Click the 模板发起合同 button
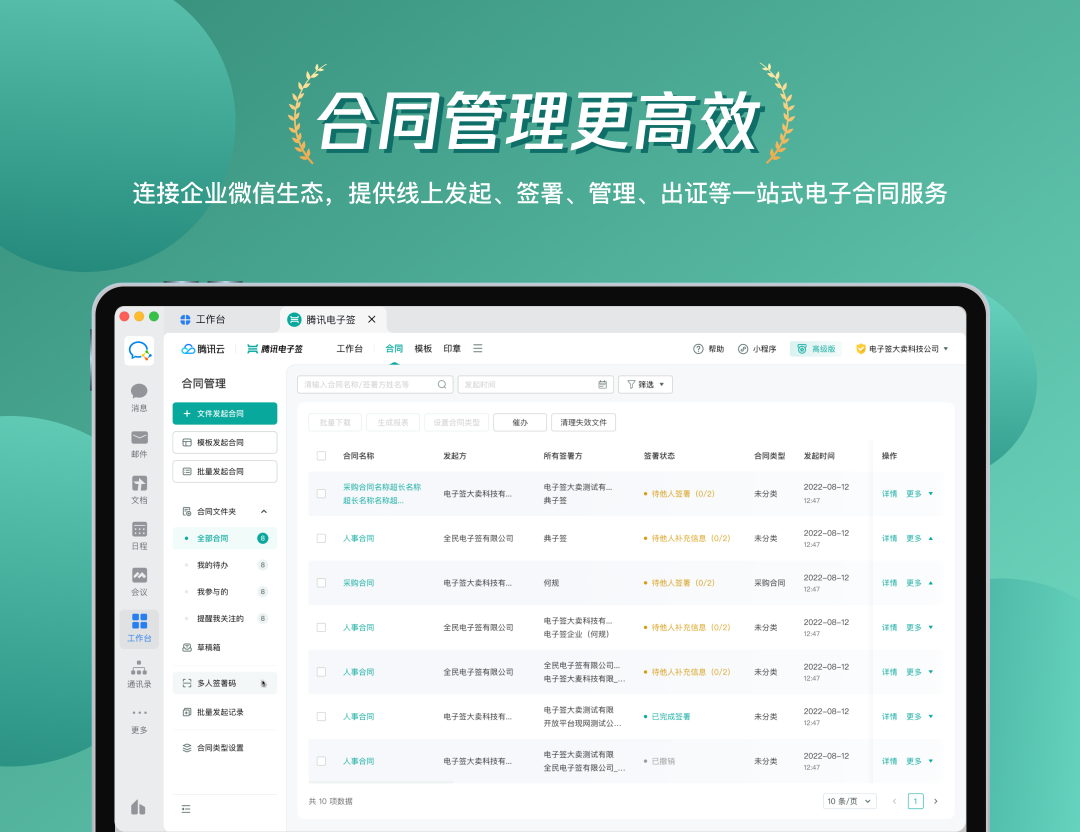This screenshot has width=1080, height=832. pyautogui.click(x=225, y=442)
